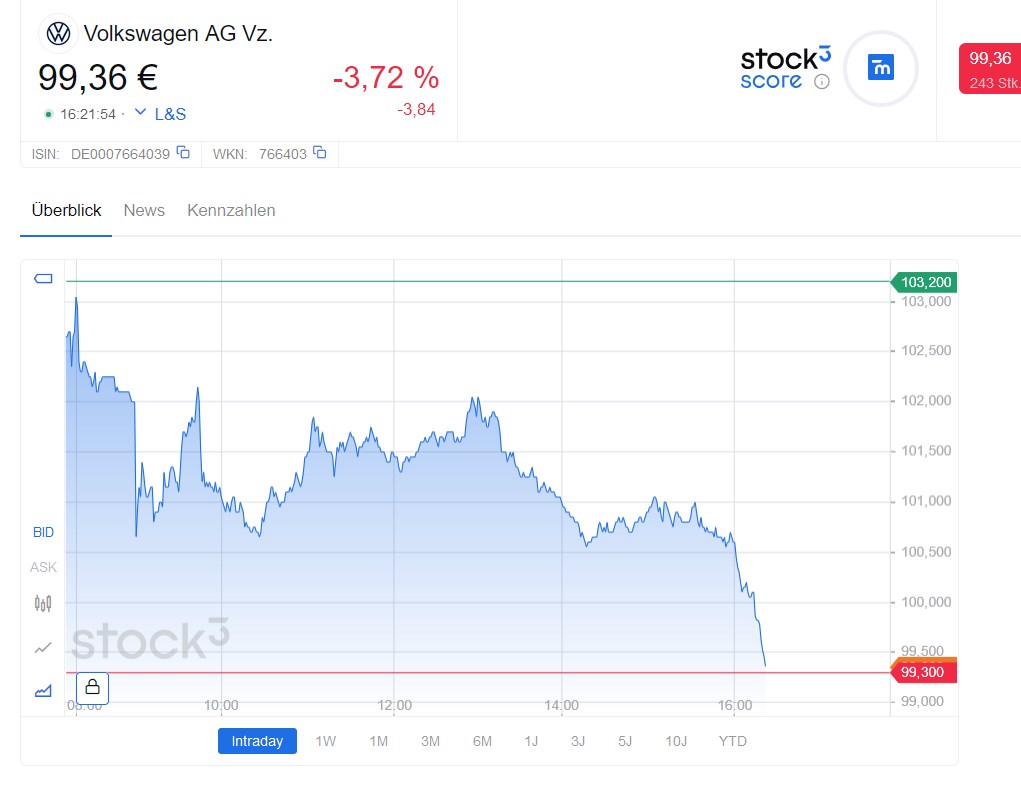Switch to the Kennzahlen tab
Viewport: 1021px width, 797px height.
[x=231, y=210]
